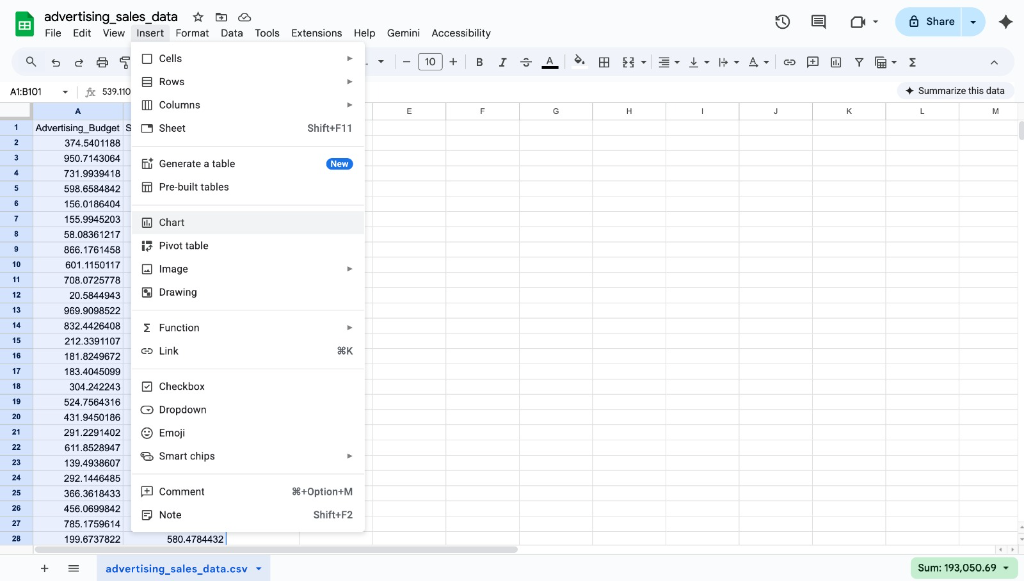Open the text color picker

(x=549, y=61)
